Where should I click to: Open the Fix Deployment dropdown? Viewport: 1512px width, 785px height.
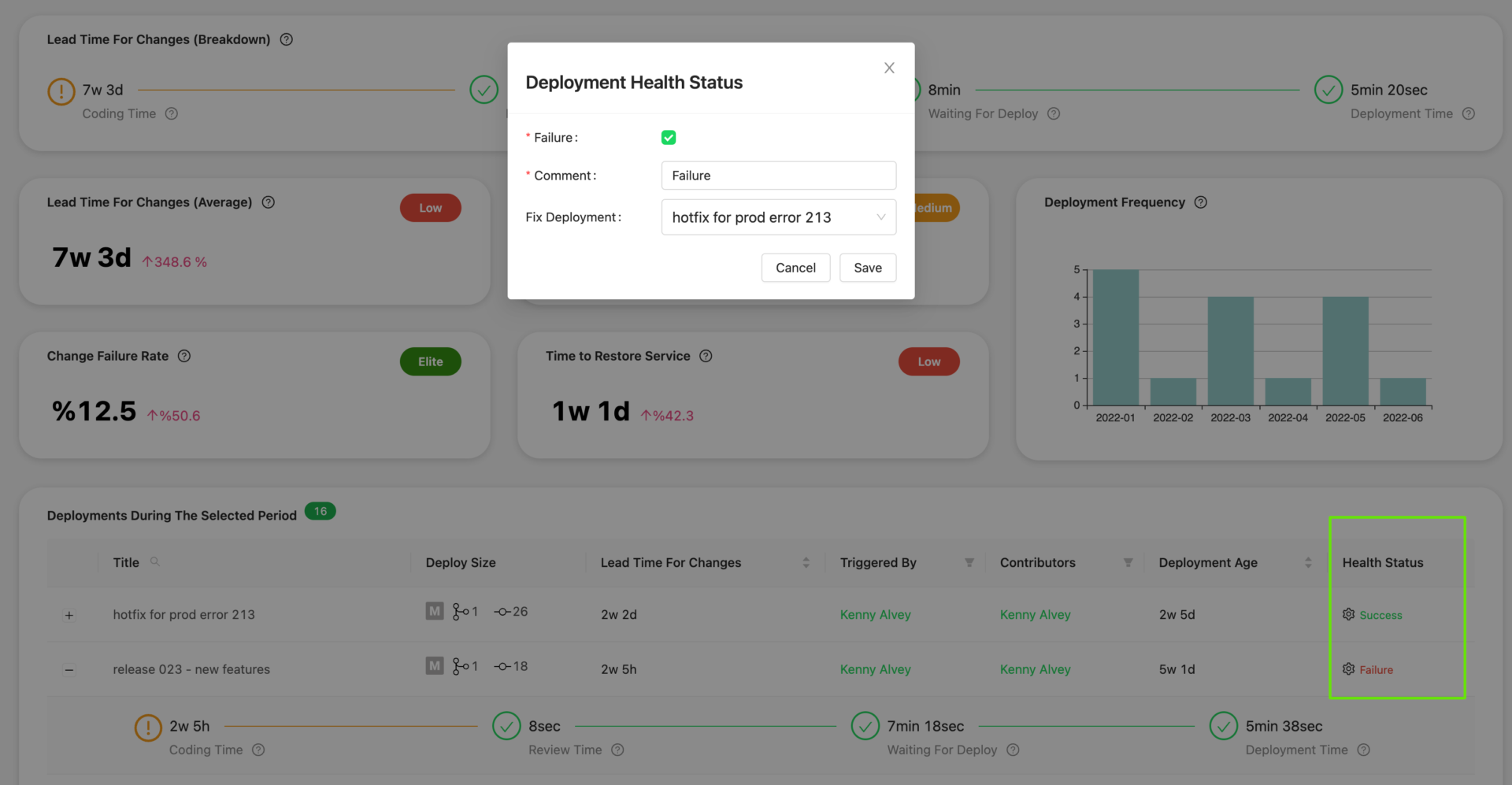tap(778, 217)
